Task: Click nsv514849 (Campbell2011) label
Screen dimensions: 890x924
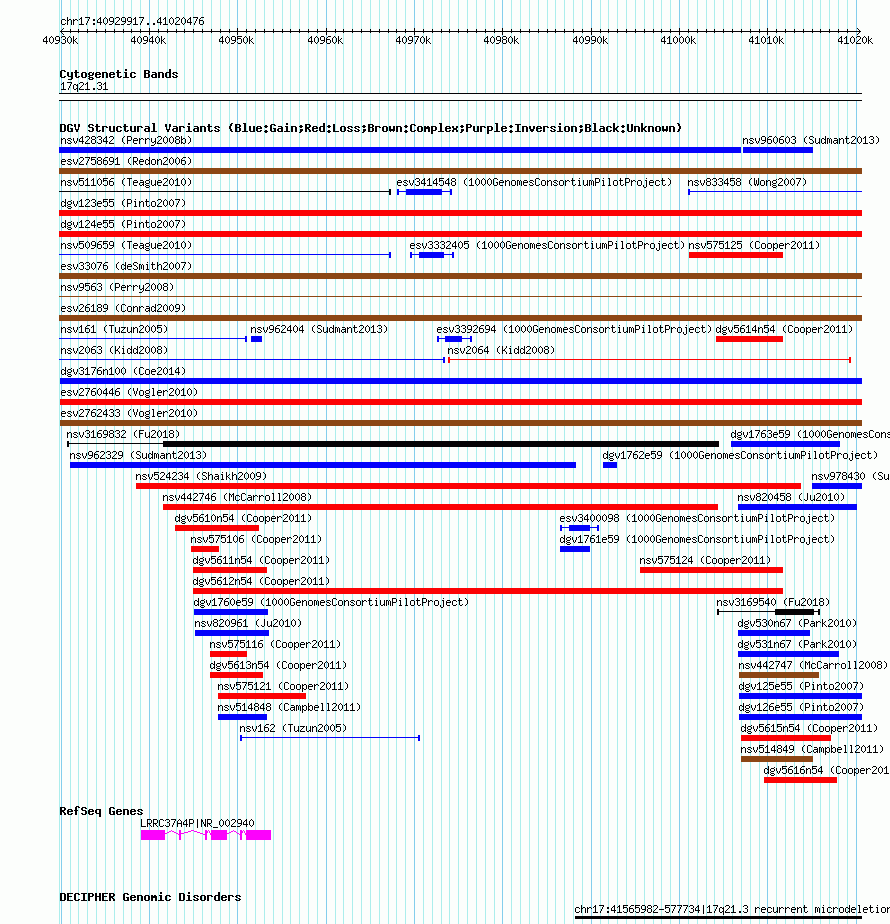Action: 812,750
